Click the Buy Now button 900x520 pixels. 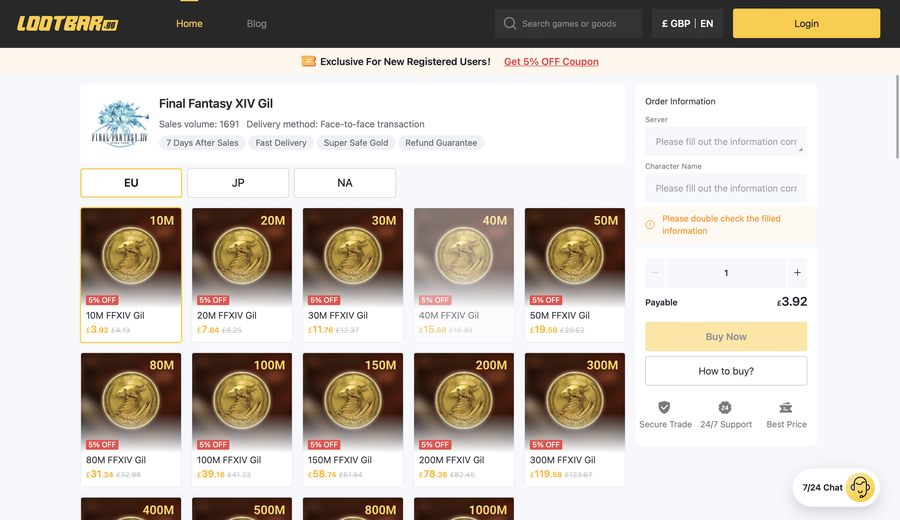coord(726,336)
